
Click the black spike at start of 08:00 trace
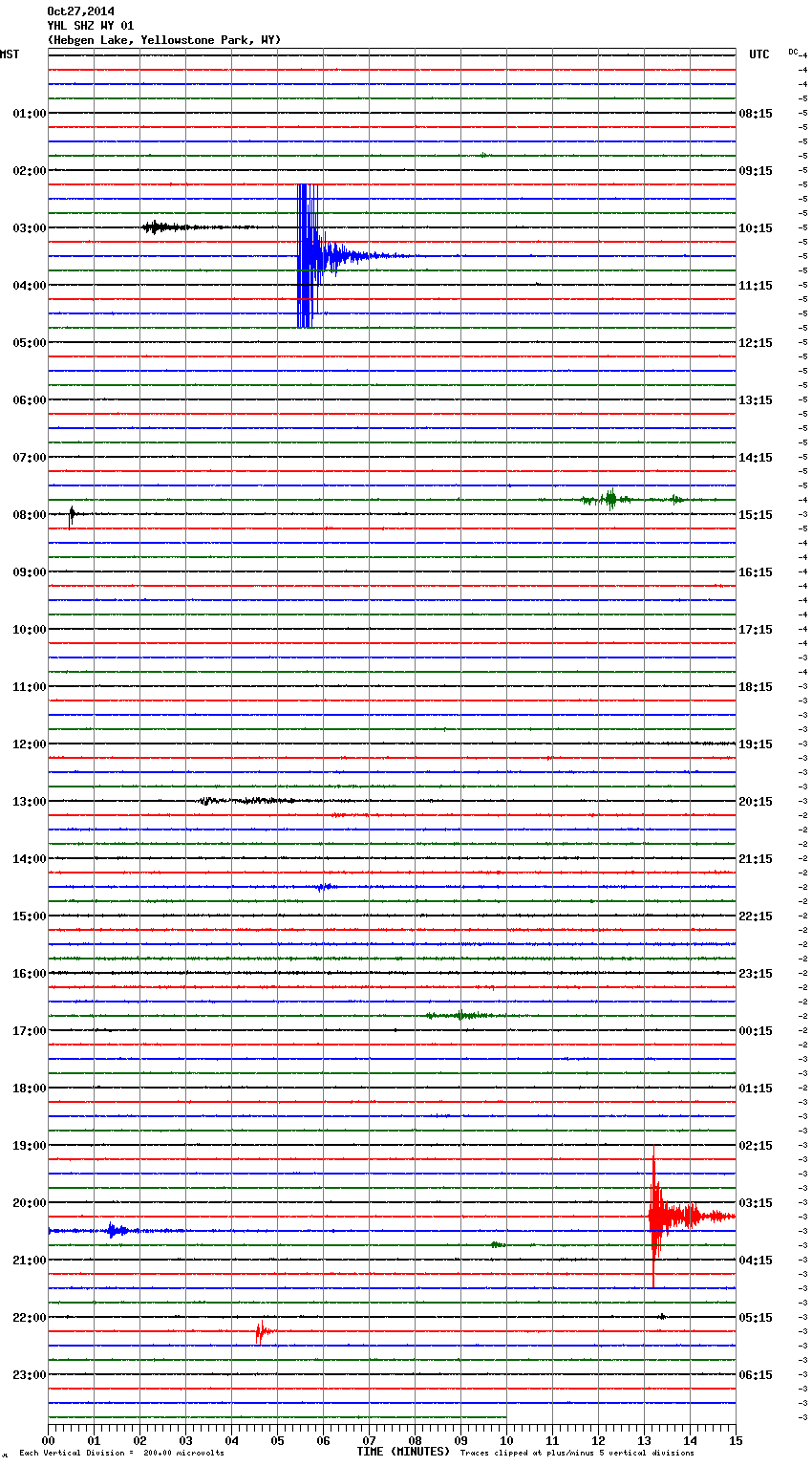(x=72, y=515)
